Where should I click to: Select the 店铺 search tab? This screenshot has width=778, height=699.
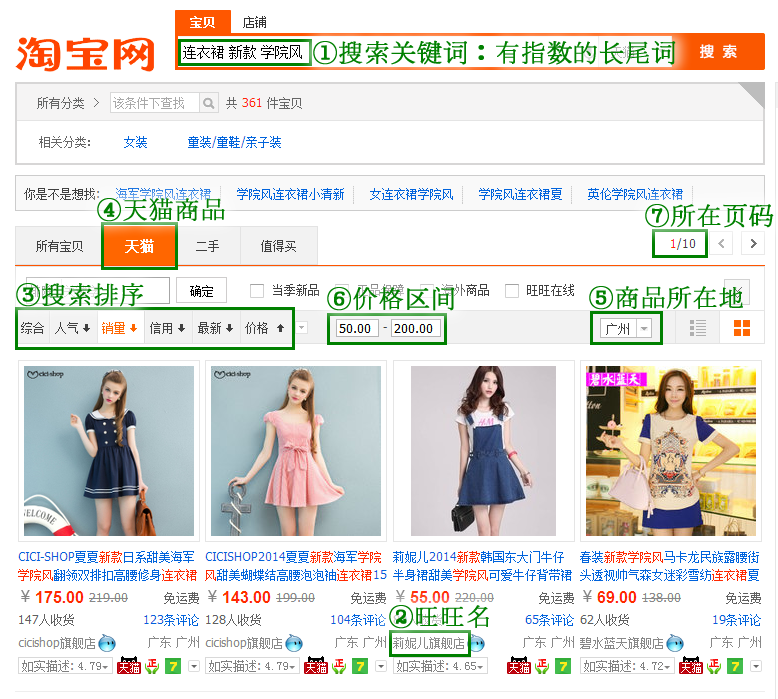[254, 22]
